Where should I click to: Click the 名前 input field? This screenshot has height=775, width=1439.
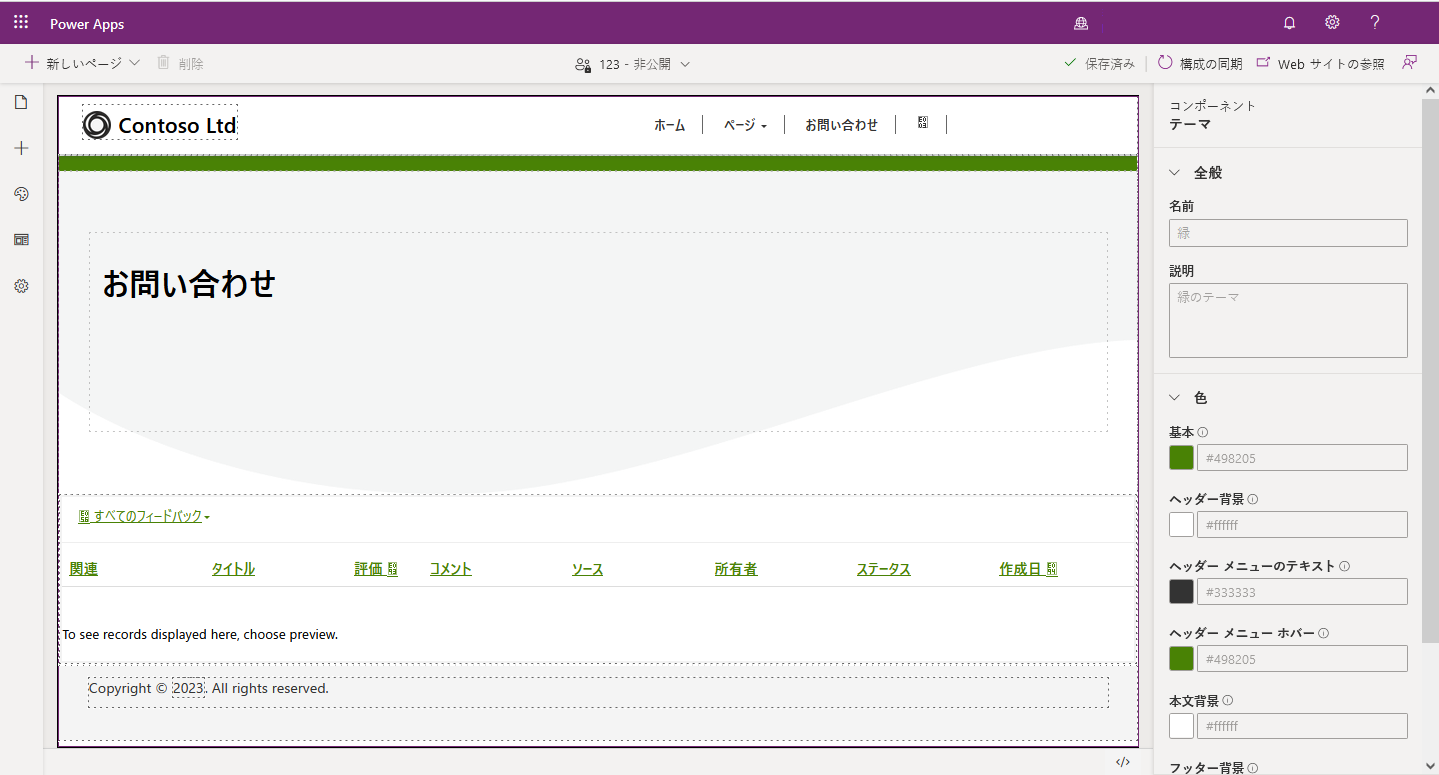click(x=1288, y=233)
